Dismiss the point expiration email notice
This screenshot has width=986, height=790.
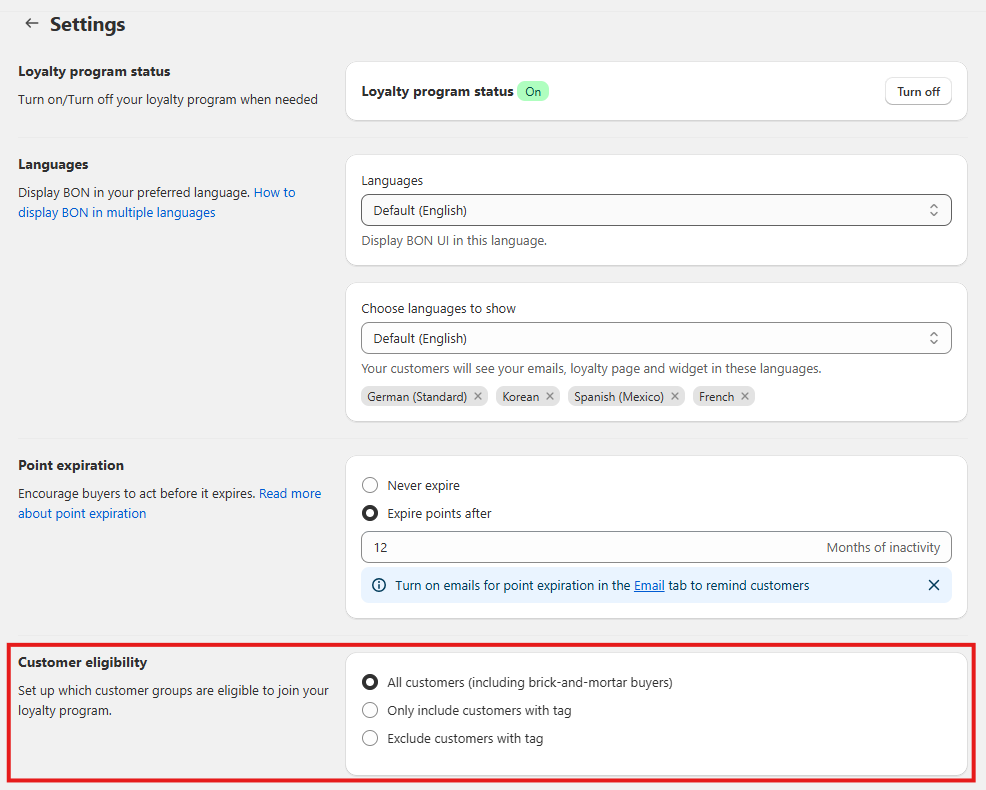click(934, 585)
